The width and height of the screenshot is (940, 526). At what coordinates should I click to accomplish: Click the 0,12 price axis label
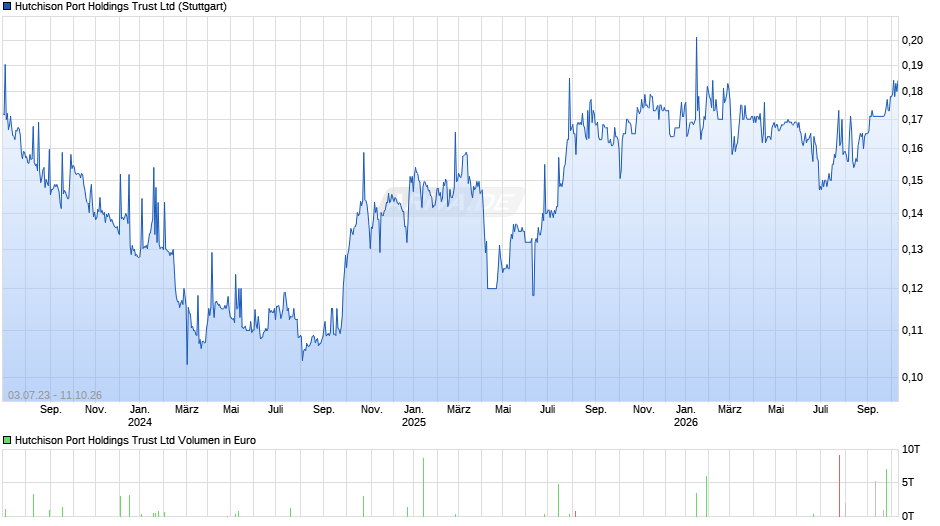pyautogui.click(x=912, y=288)
